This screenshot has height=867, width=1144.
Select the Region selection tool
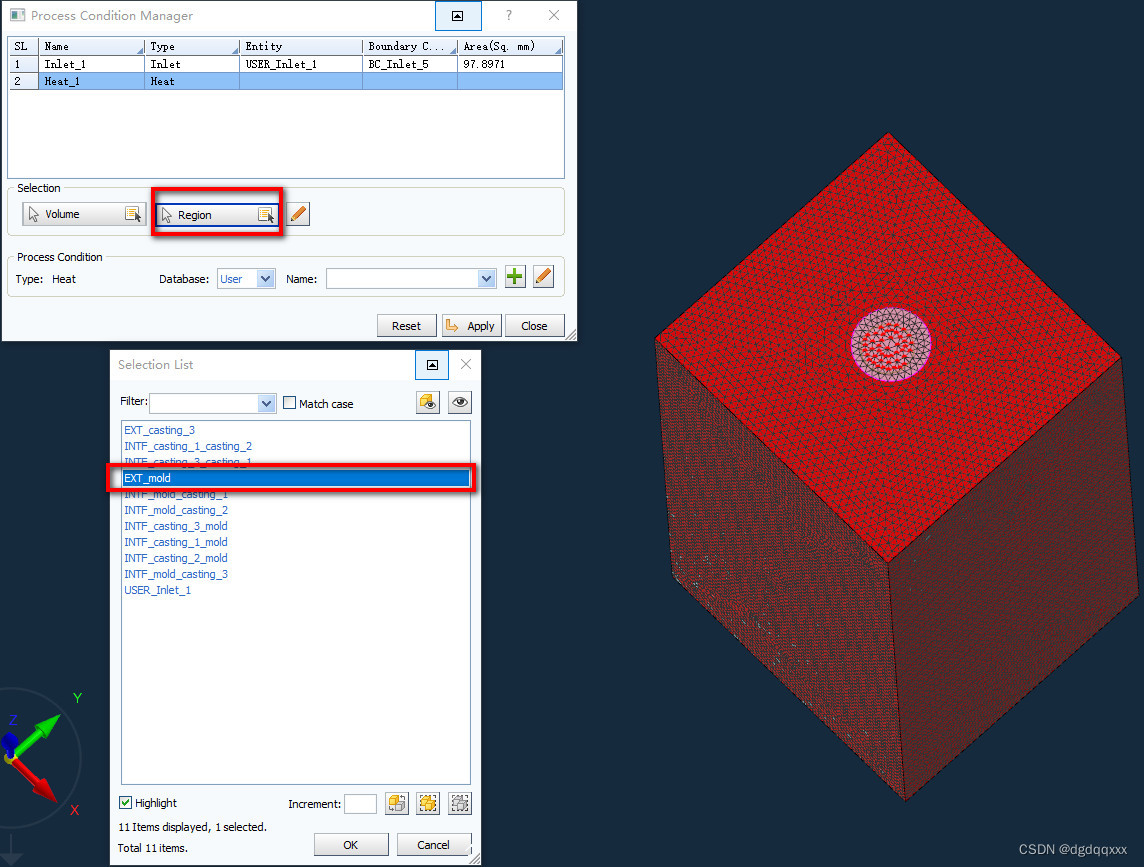[215, 214]
